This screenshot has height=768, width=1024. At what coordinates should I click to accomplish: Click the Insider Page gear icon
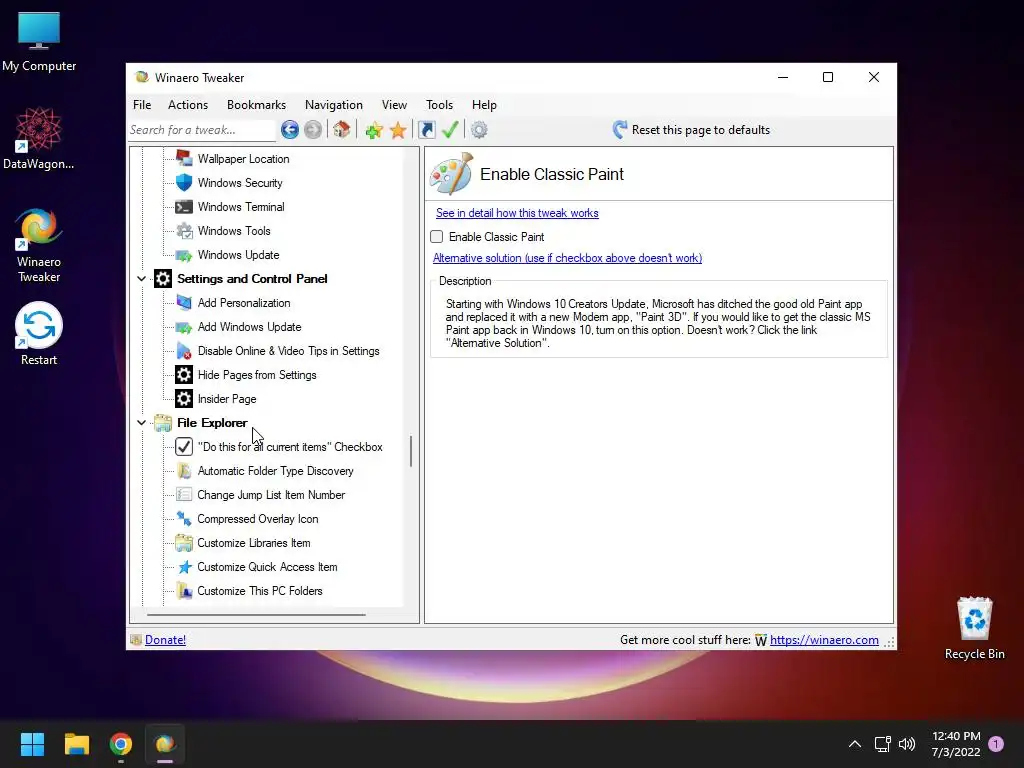[184, 399]
